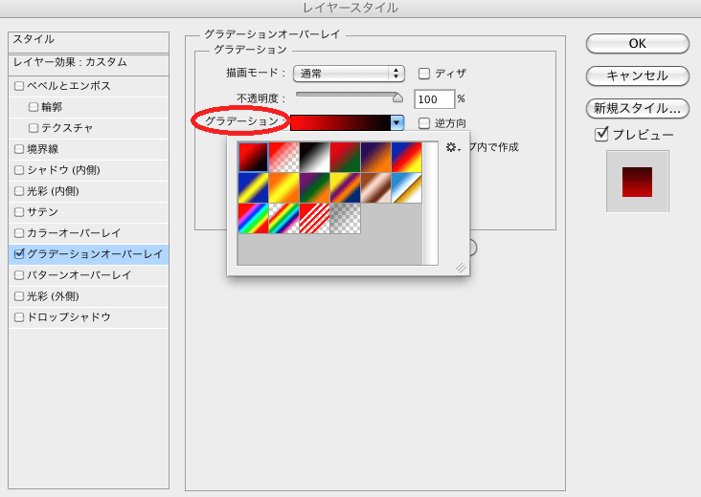Select the transparent rainbow gradient preset
Image resolution: width=701 pixels, height=497 pixels.
[x=284, y=219]
